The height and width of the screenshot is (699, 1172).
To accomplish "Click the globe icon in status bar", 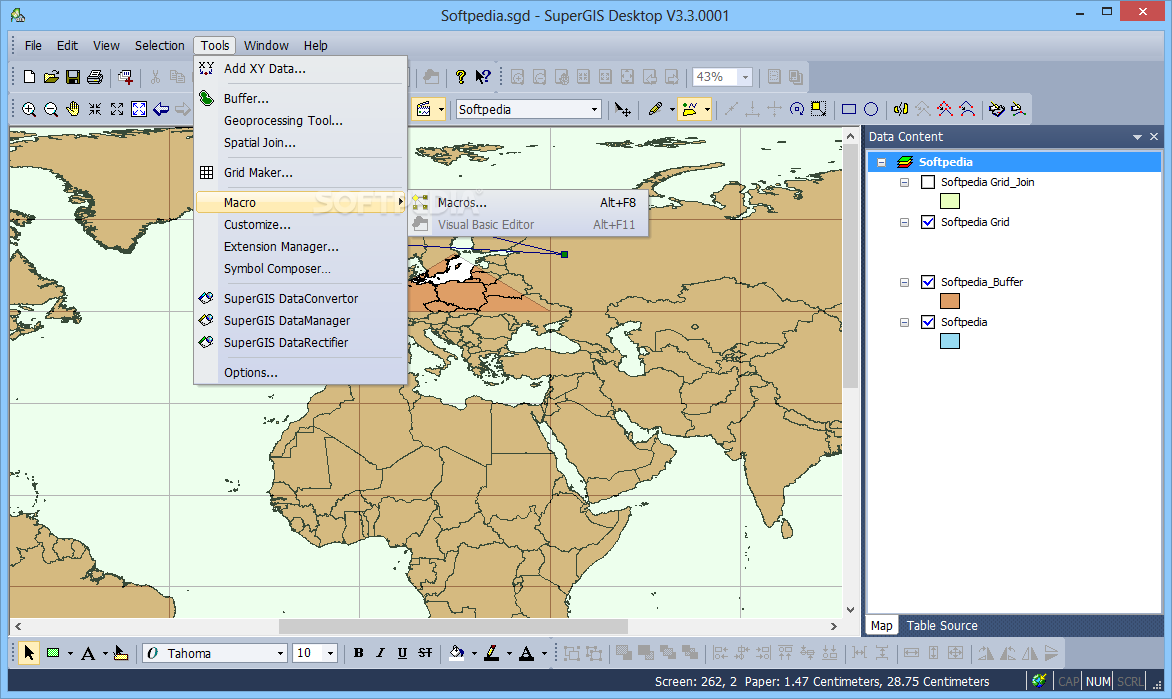I will pyautogui.click(x=1039, y=680).
